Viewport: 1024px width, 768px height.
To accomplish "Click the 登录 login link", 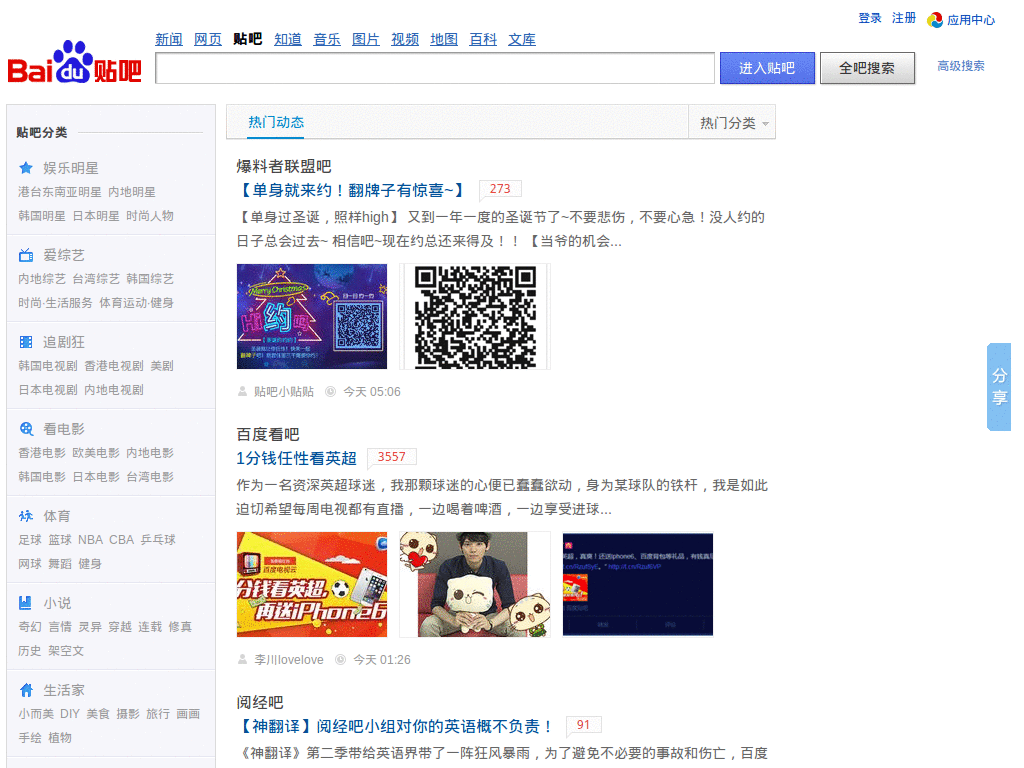I will [x=870, y=18].
